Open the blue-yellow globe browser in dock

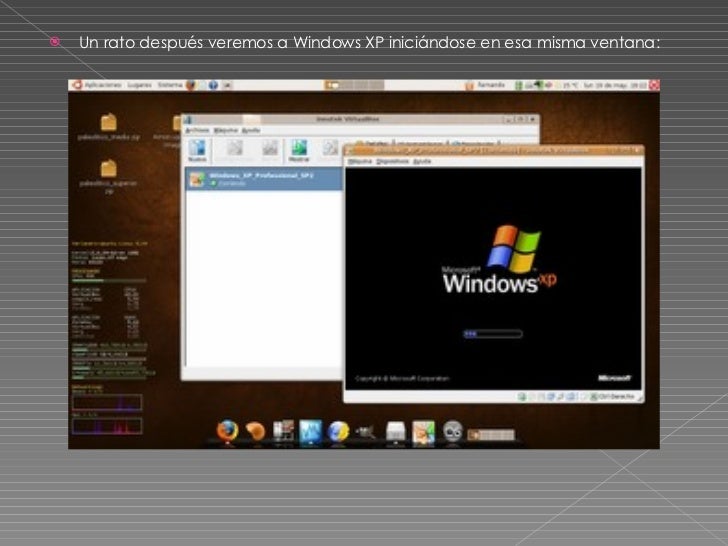click(x=338, y=432)
